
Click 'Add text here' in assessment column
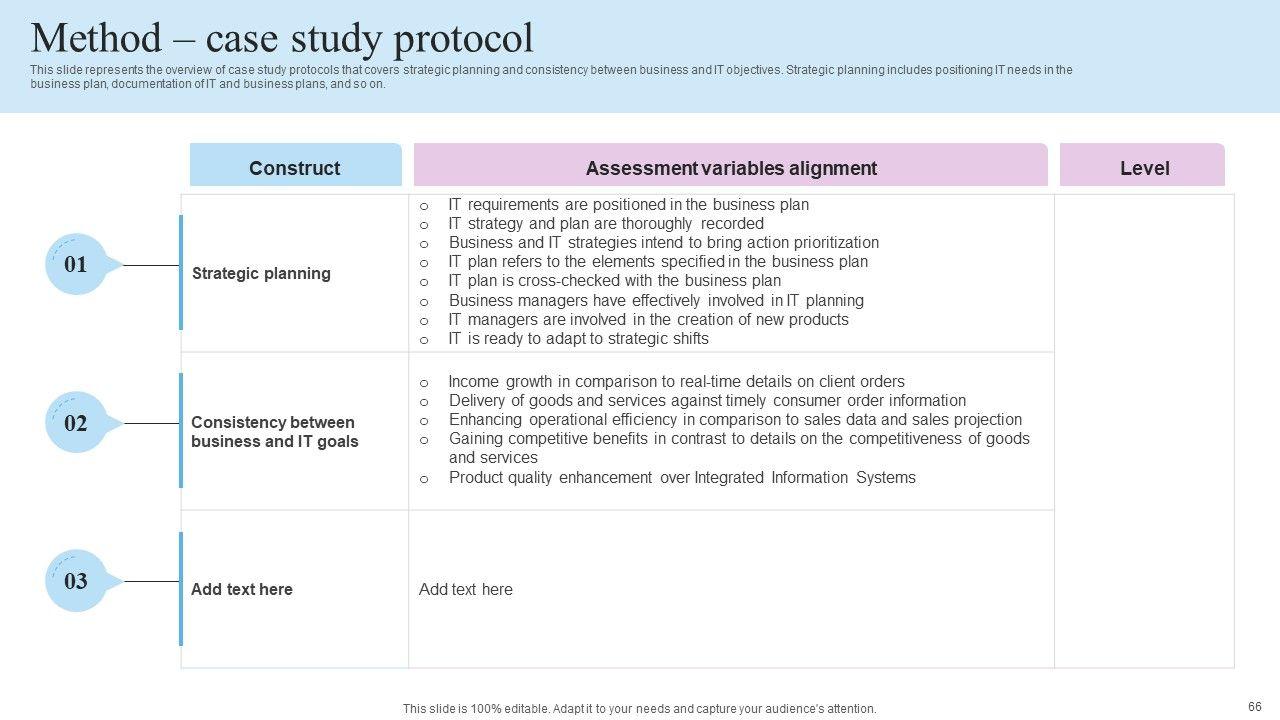point(466,589)
